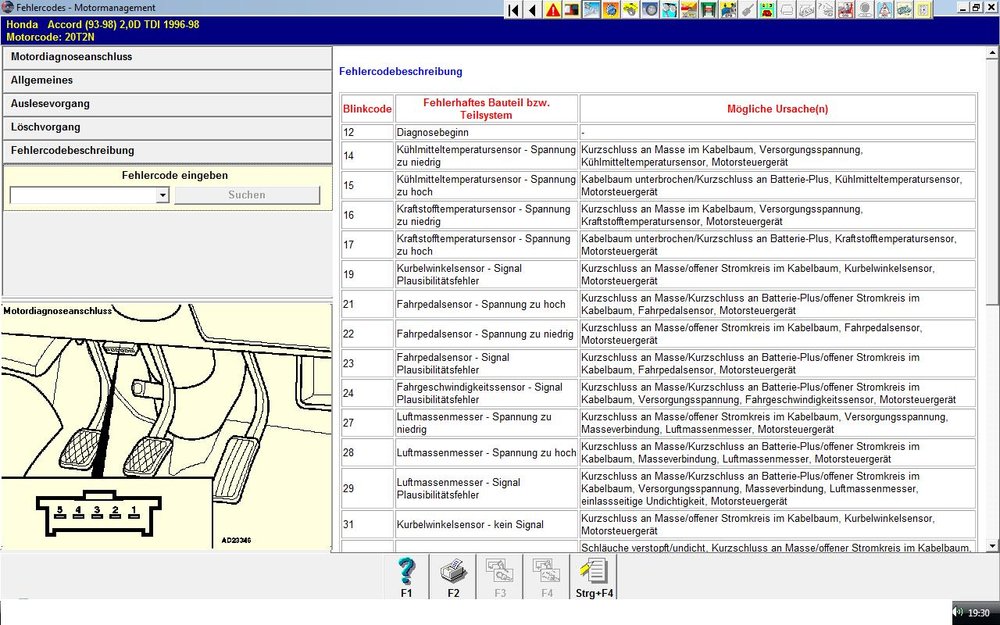Click the scroll down arrow of table scrollbar
Viewport: 1000px width, 625px height.
992,545
